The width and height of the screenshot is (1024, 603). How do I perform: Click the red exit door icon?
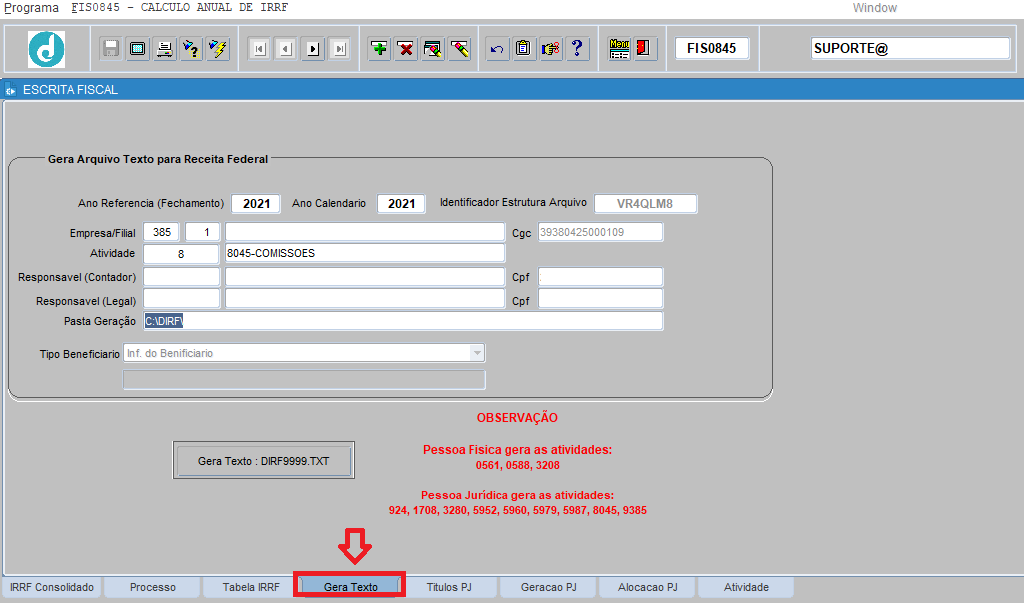tap(645, 48)
